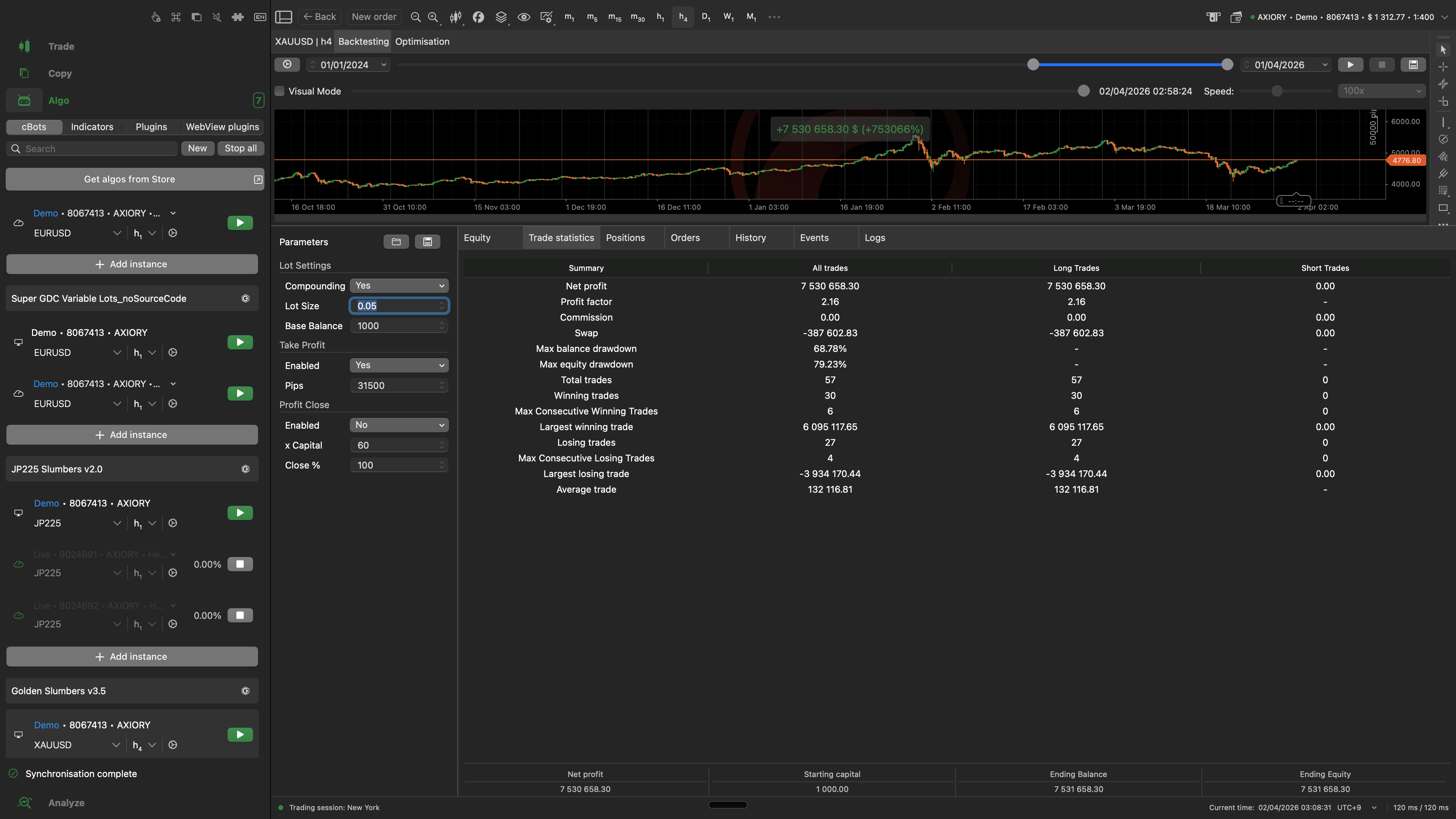Expand the 100x speed dropdown
This screenshot has height=819, width=1456.
click(x=1381, y=91)
